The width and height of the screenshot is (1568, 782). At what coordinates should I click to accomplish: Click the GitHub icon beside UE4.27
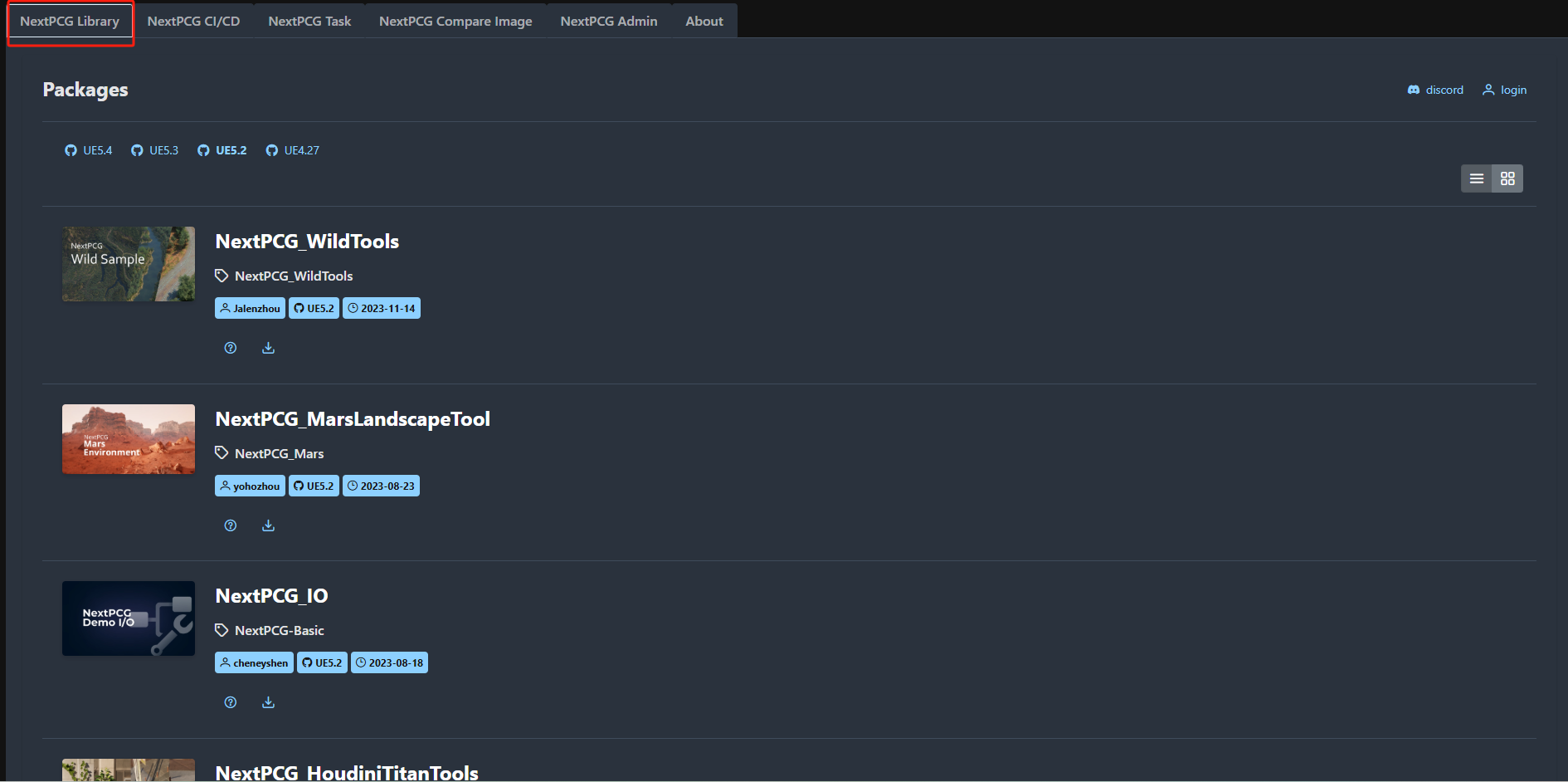[x=271, y=150]
